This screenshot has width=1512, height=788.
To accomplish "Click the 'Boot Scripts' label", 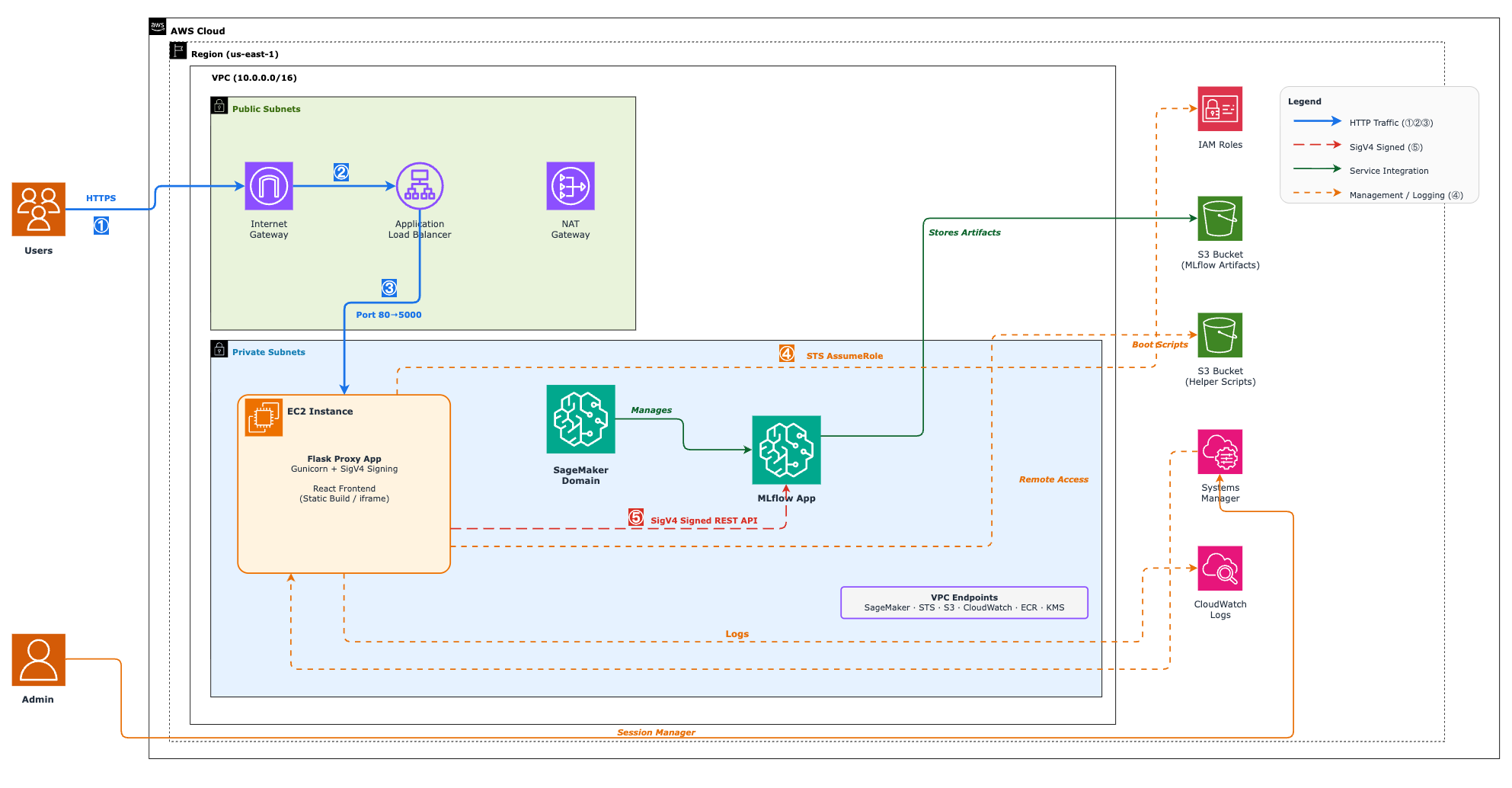I will (x=1159, y=344).
